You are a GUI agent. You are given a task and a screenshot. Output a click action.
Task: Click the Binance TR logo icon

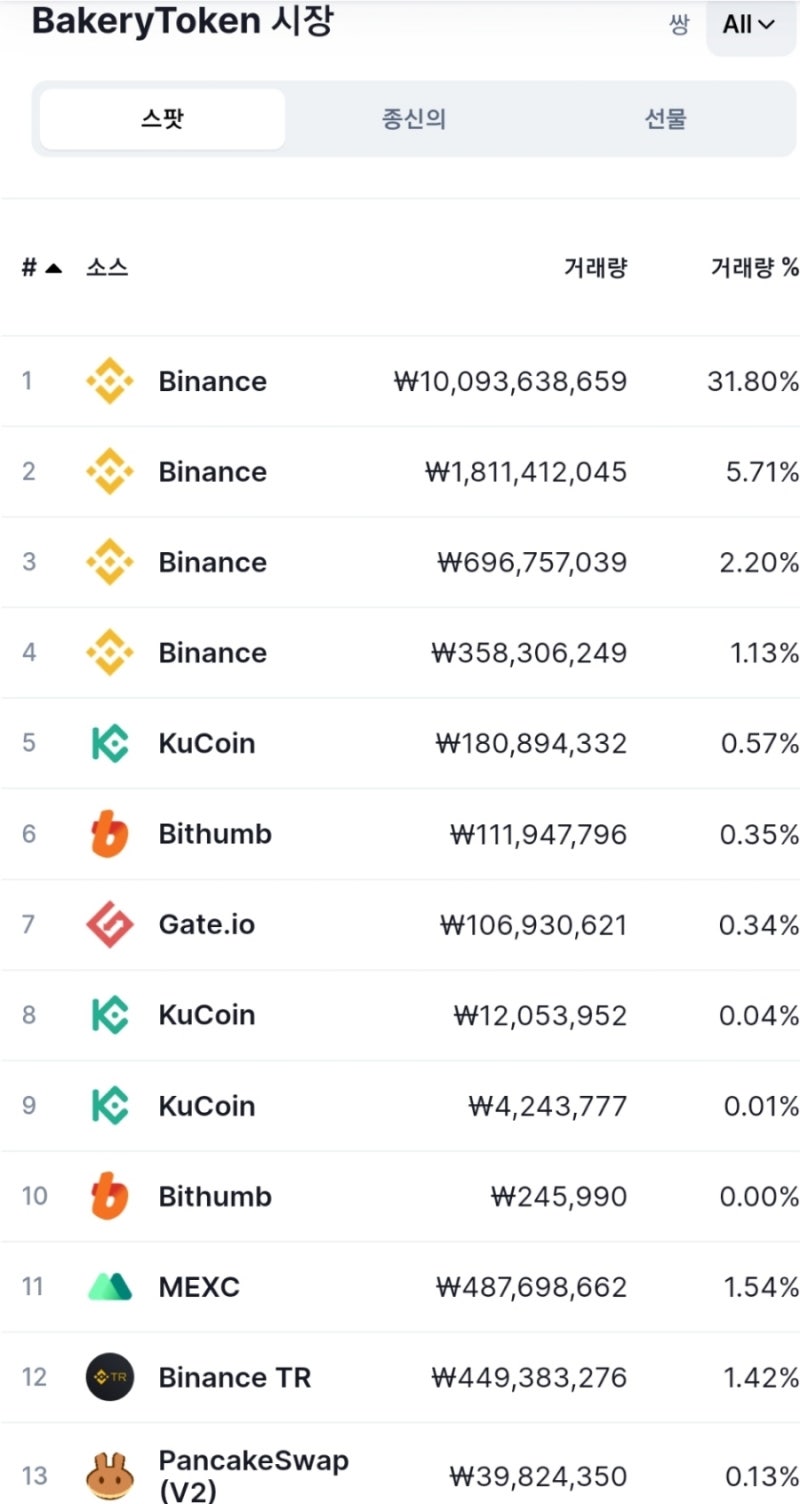click(109, 1377)
